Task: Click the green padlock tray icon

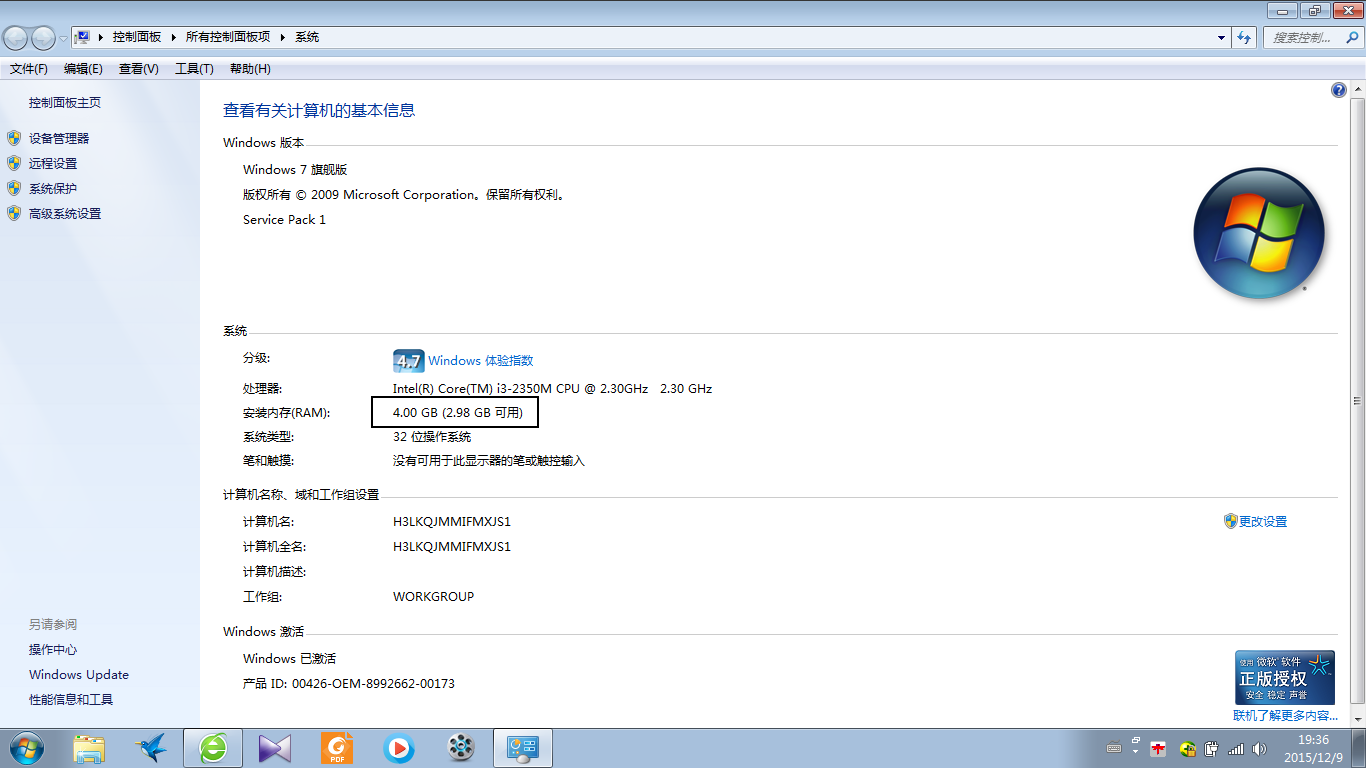Action: pyautogui.click(x=1187, y=748)
